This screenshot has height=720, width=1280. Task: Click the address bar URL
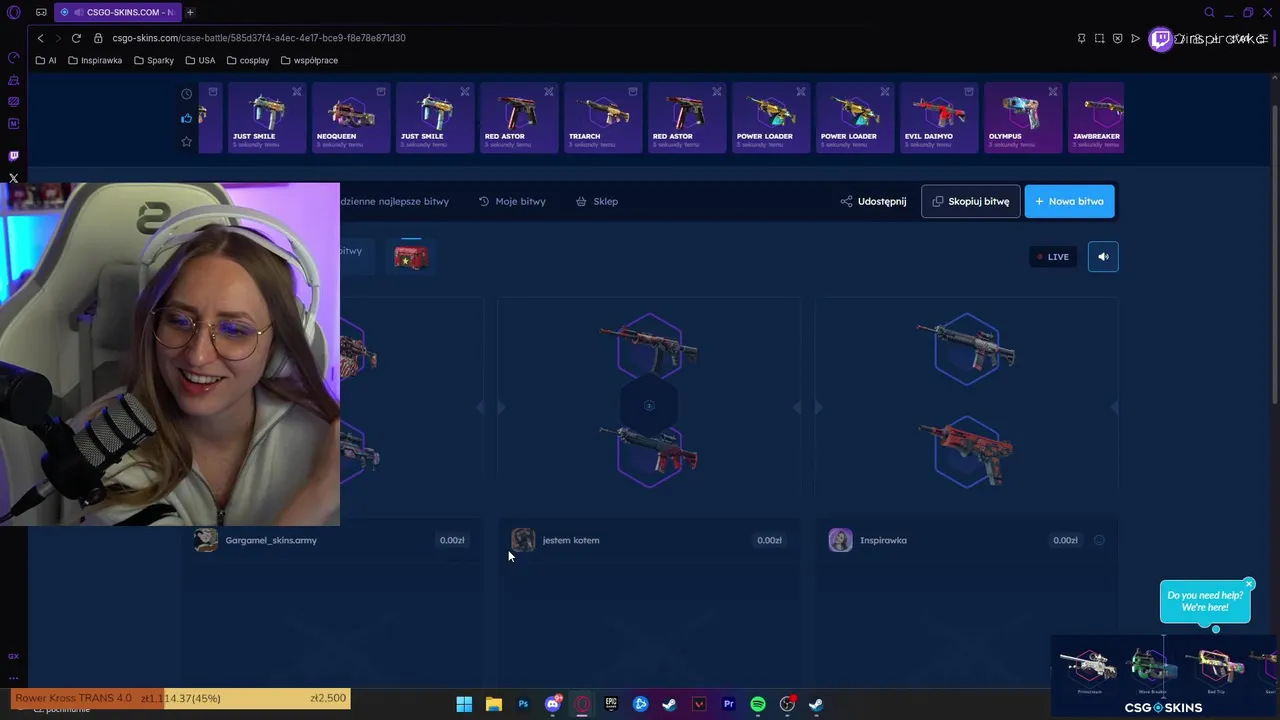(259, 38)
